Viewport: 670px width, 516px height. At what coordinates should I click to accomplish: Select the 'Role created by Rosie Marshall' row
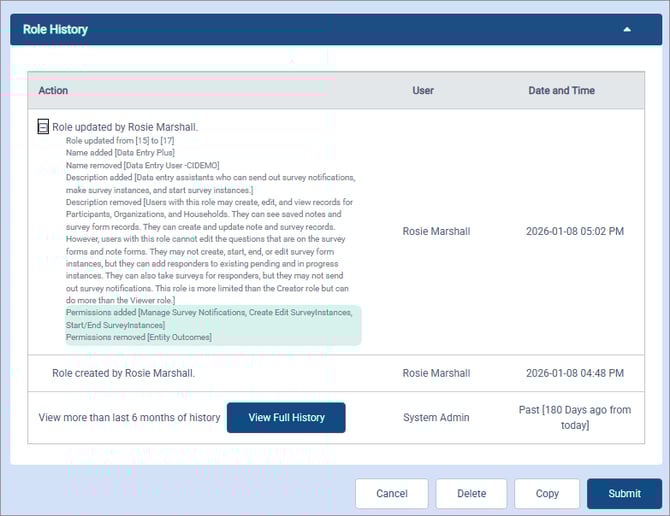[x=123, y=373]
